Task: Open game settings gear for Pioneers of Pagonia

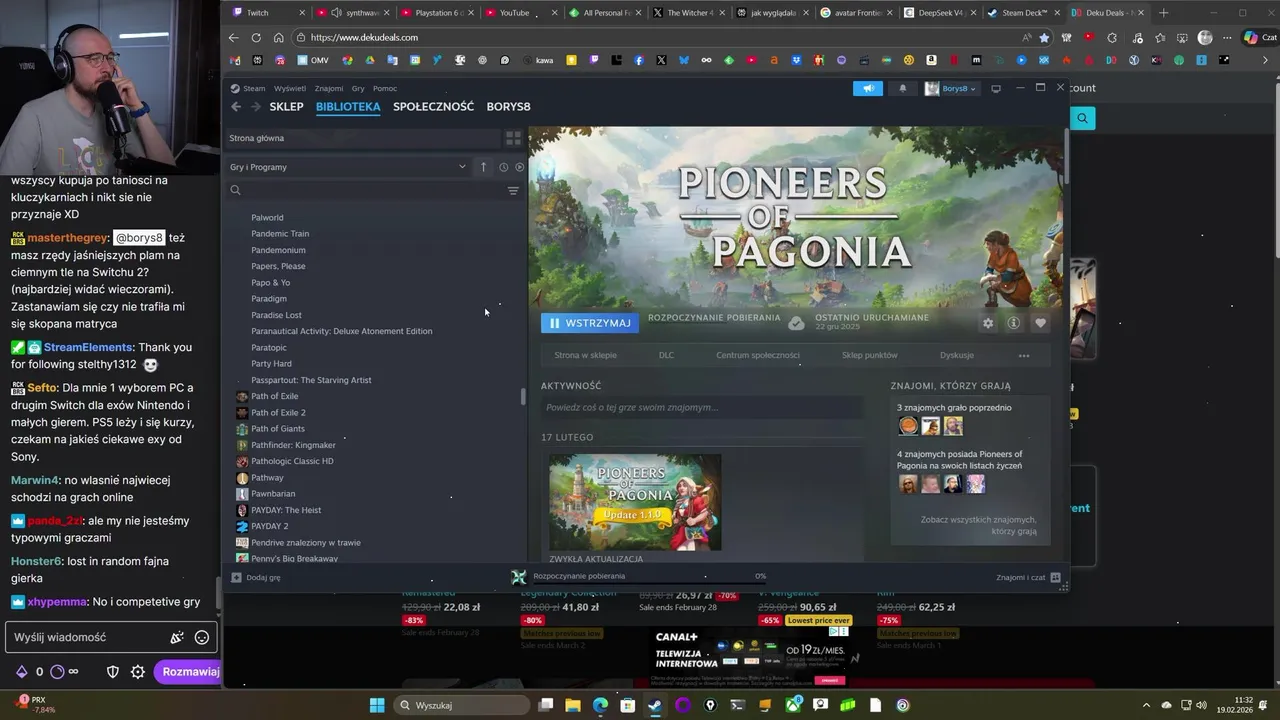Action: [x=988, y=323]
